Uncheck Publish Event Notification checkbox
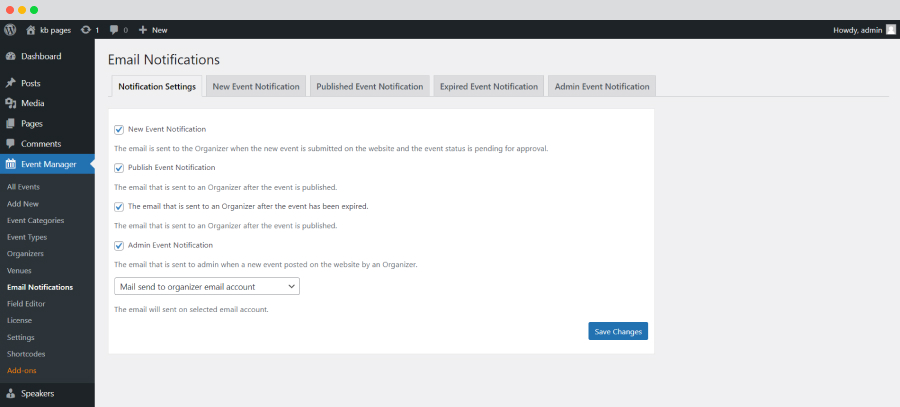Image resolution: width=900 pixels, height=407 pixels. (x=119, y=168)
